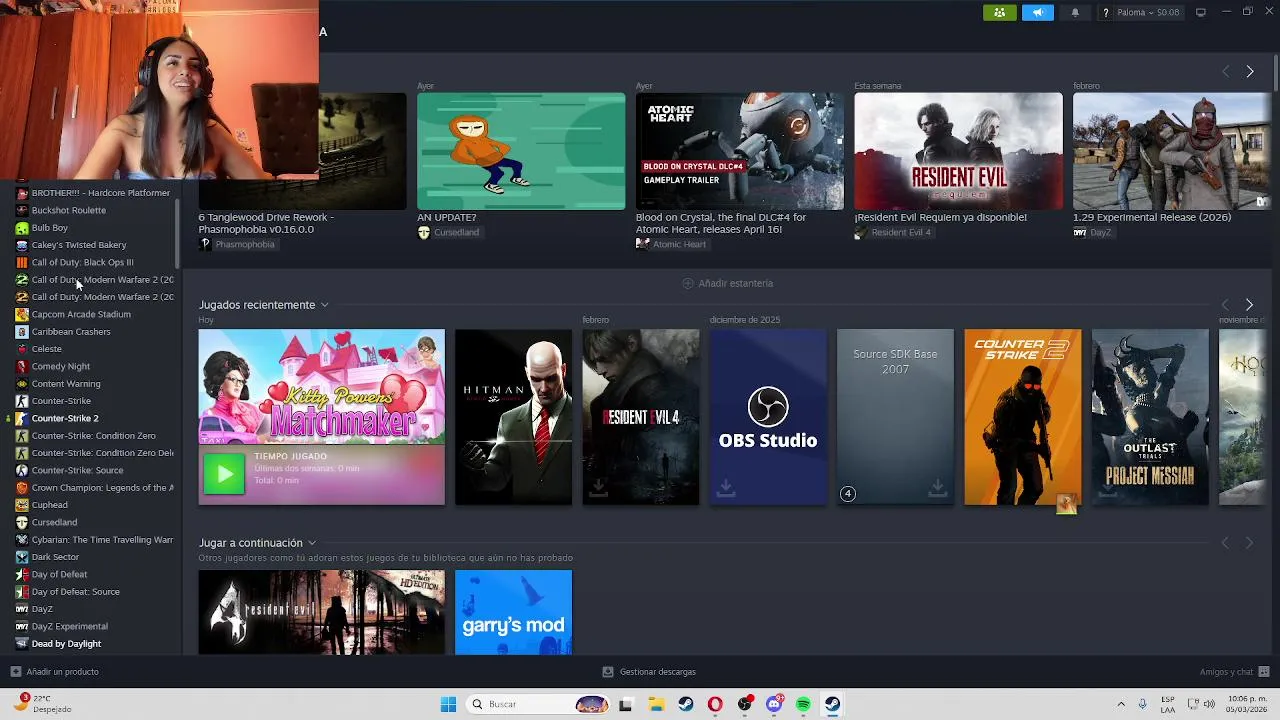Select Counter-Strike 2 game cover
Image resolution: width=1280 pixels, height=720 pixels.
click(1022, 417)
